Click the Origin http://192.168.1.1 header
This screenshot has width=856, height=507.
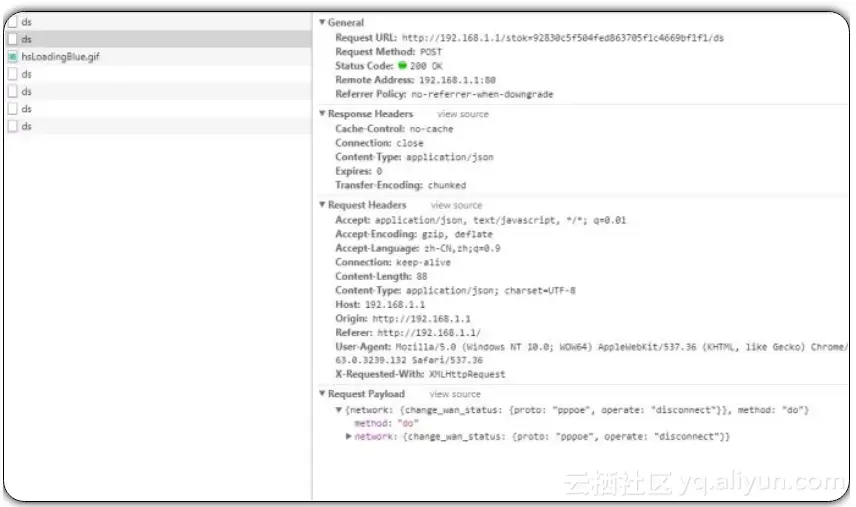(403, 319)
